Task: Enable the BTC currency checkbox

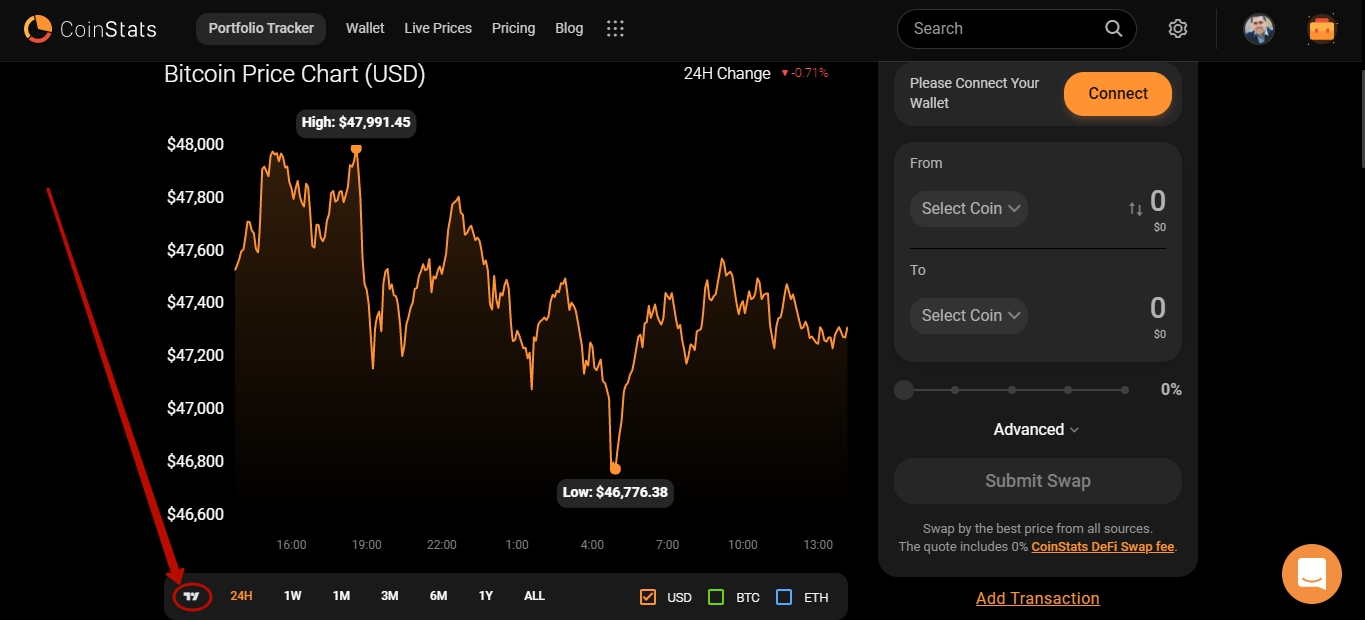Action: pos(715,597)
